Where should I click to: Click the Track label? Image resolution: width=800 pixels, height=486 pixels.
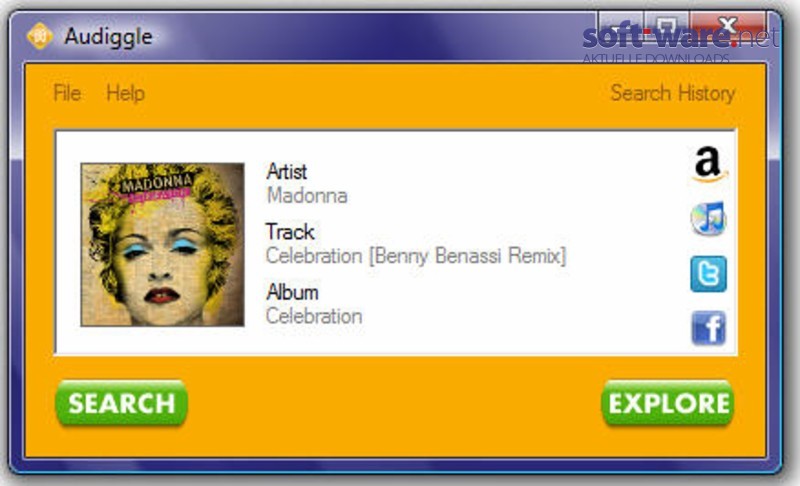click(290, 232)
